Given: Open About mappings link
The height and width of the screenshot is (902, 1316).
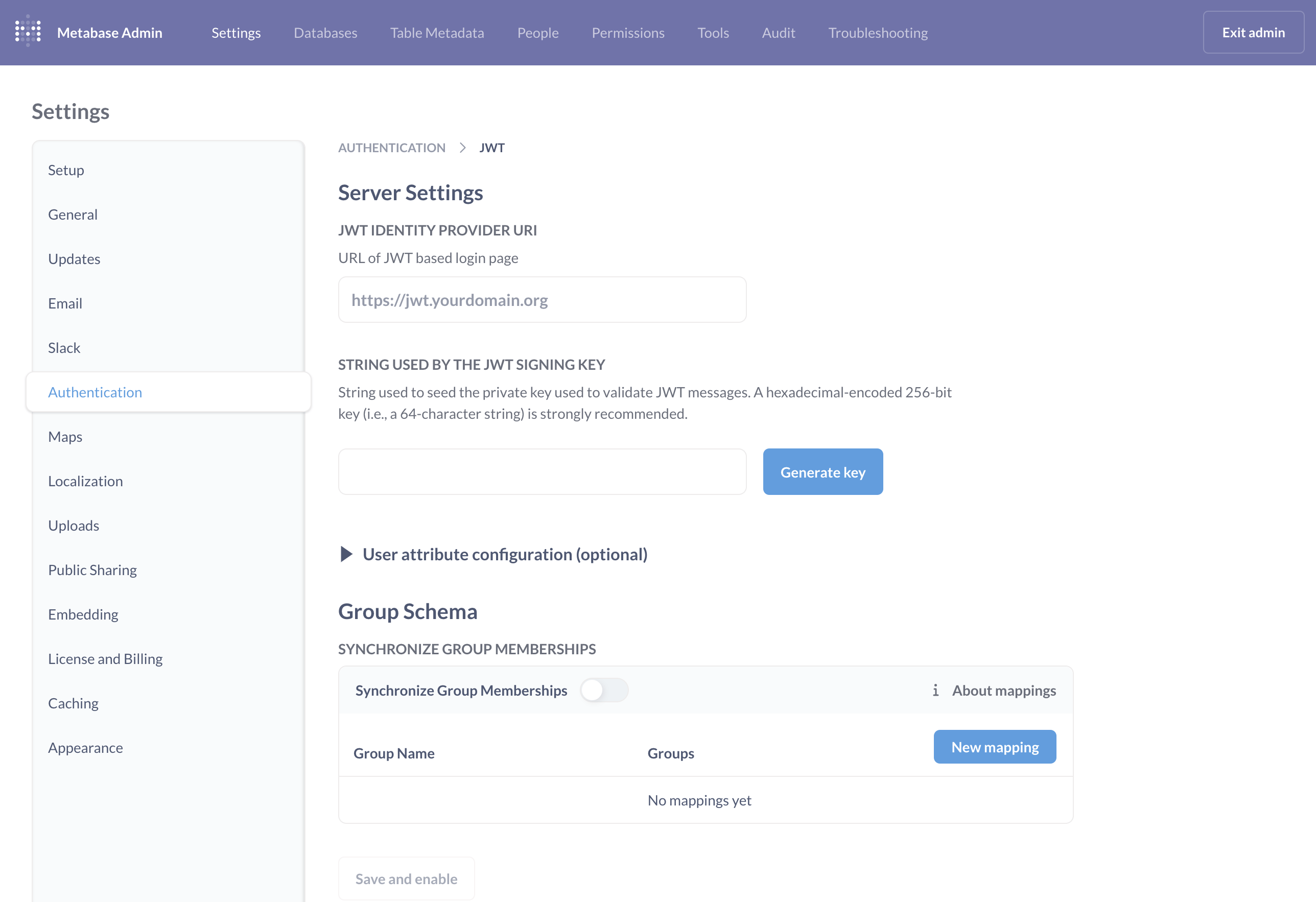Looking at the screenshot, I should pos(1004,690).
